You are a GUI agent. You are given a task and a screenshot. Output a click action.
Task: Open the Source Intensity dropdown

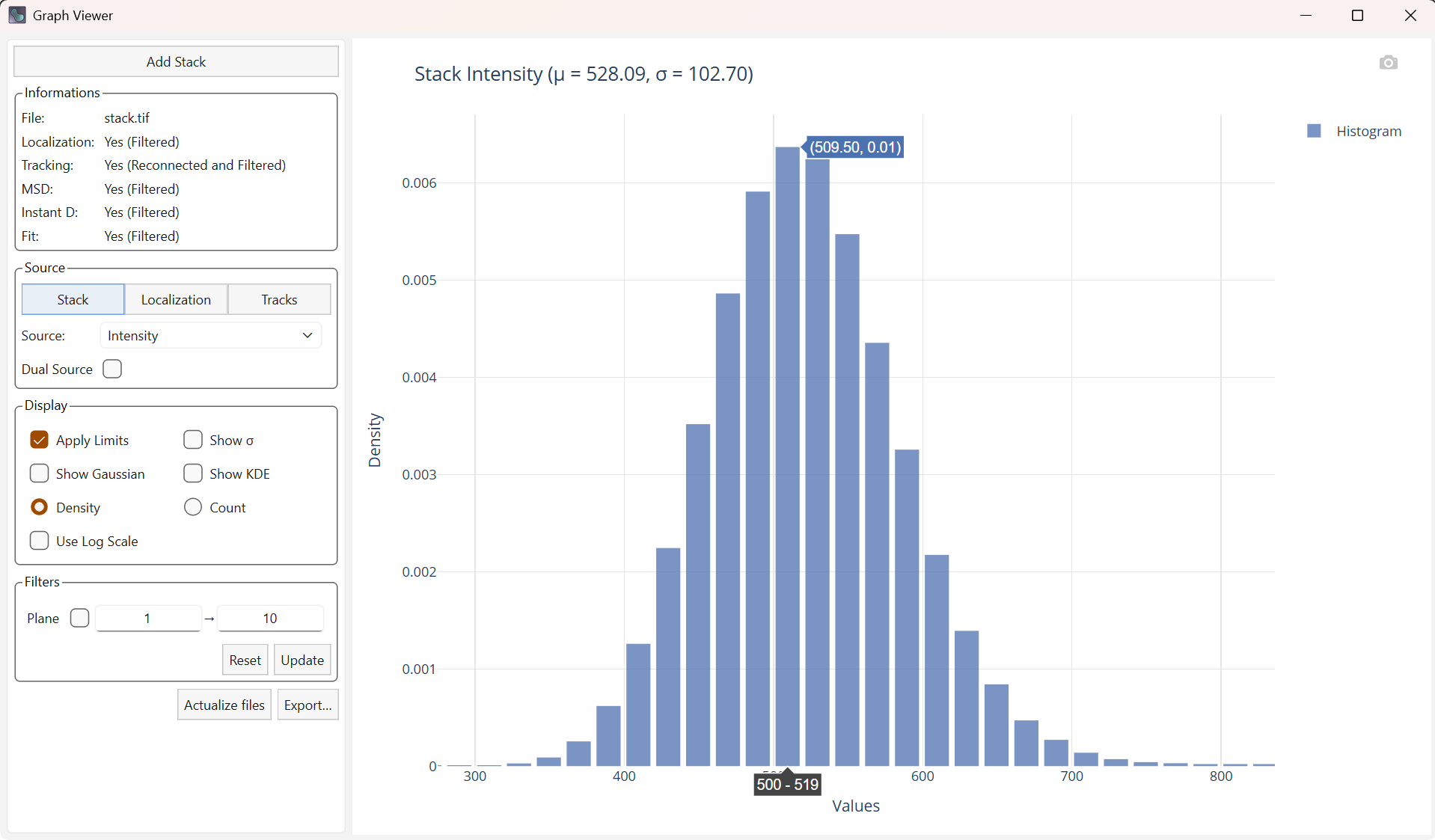click(209, 335)
